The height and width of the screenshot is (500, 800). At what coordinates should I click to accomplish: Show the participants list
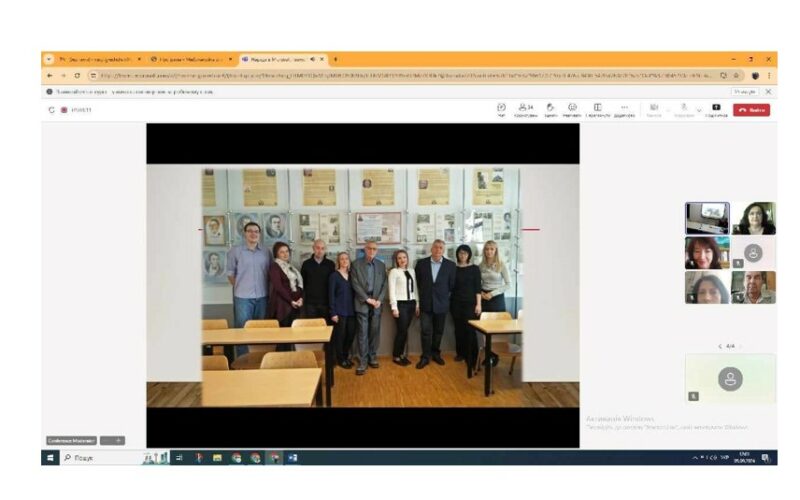(525, 108)
